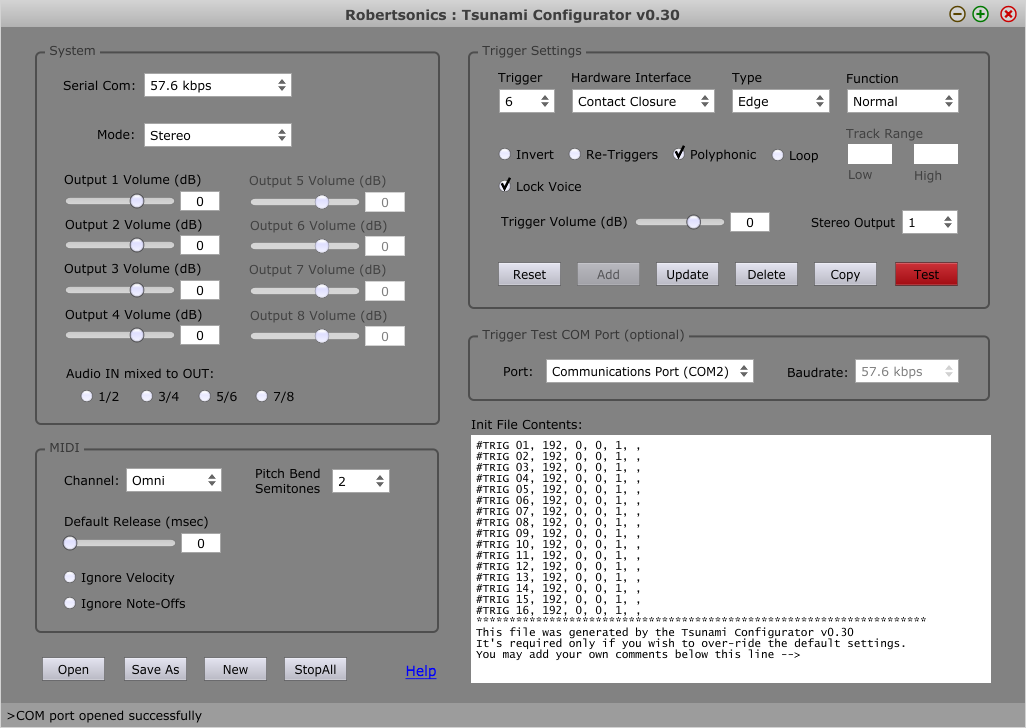
Task: Click the Open file button
Action: [73, 669]
